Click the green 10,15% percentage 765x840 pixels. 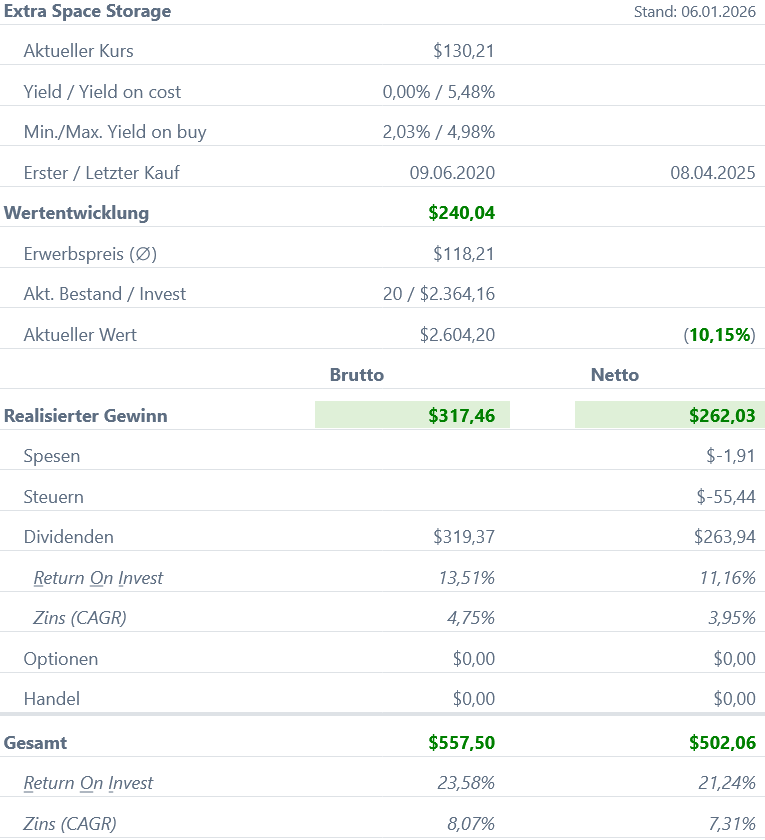click(720, 335)
